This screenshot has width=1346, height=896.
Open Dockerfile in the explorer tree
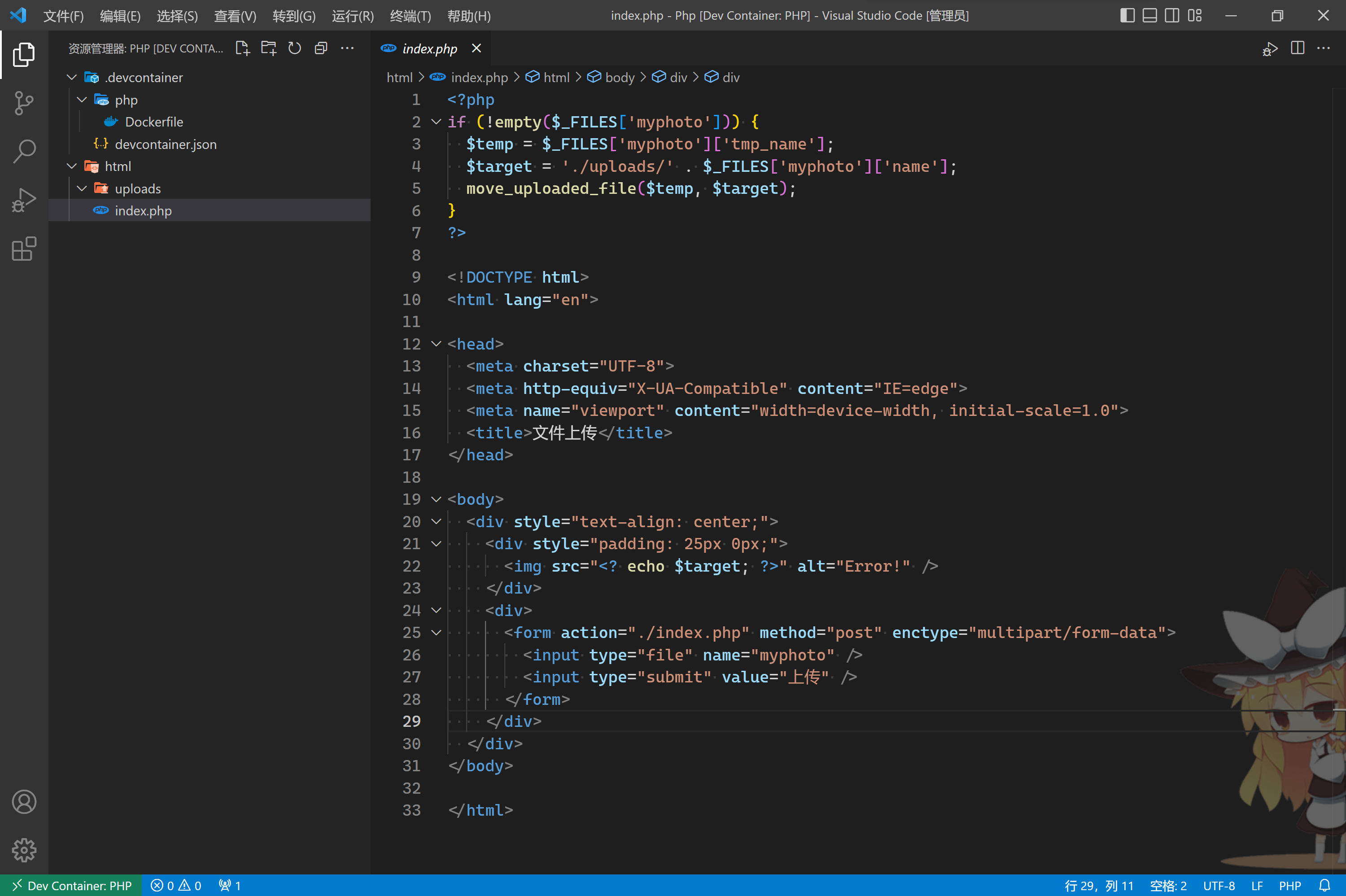pyautogui.click(x=154, y=122)
